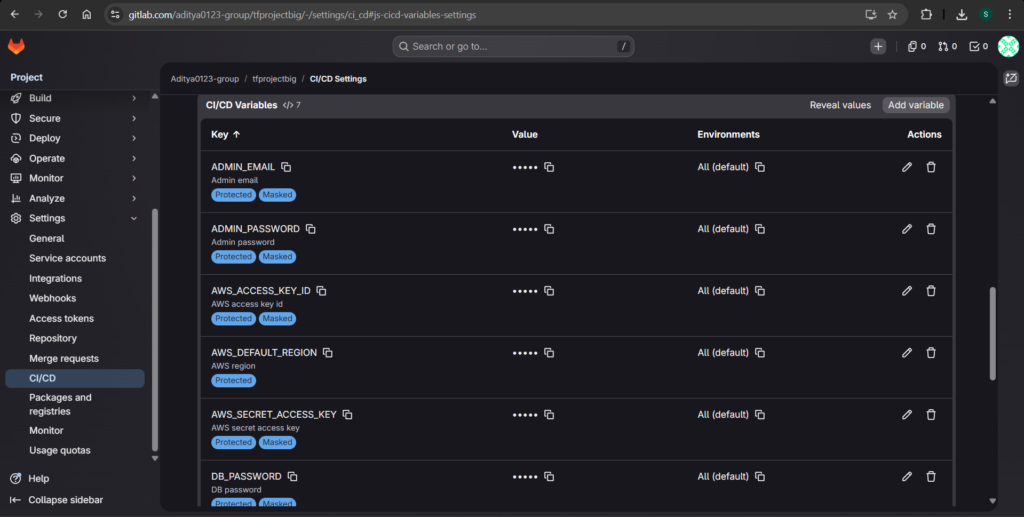Sort variables by the Key column header
Screen dimensions: 1024x517
point(225,134)
